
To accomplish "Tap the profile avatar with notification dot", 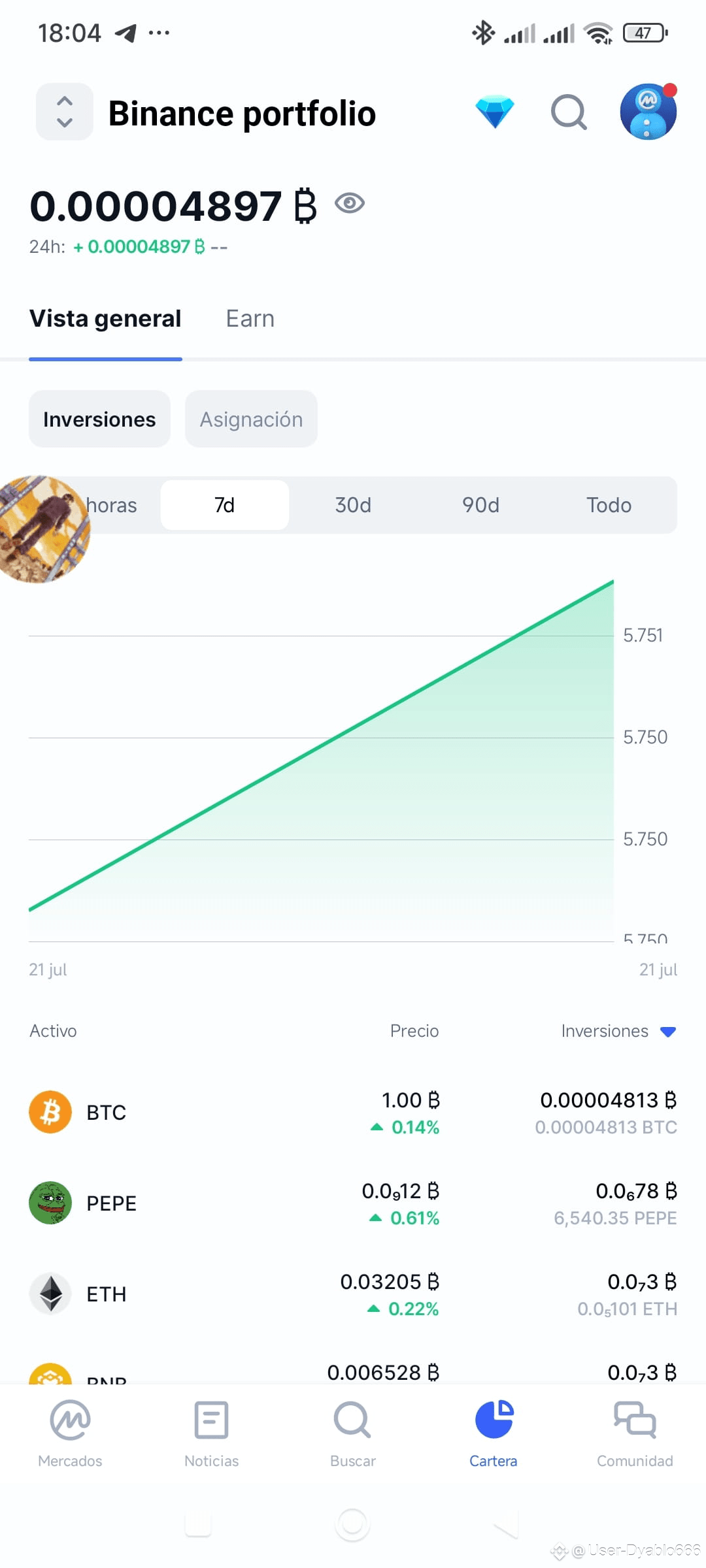I will click(x=648, y=111).
